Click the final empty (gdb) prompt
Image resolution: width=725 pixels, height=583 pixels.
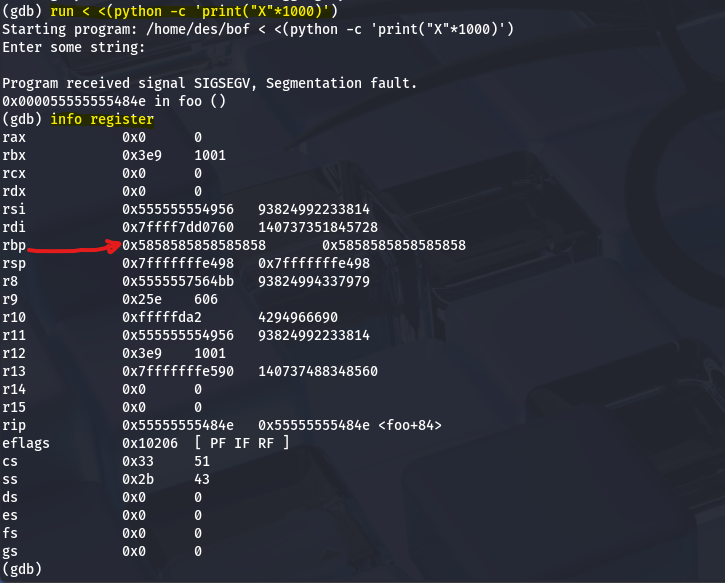22,568
